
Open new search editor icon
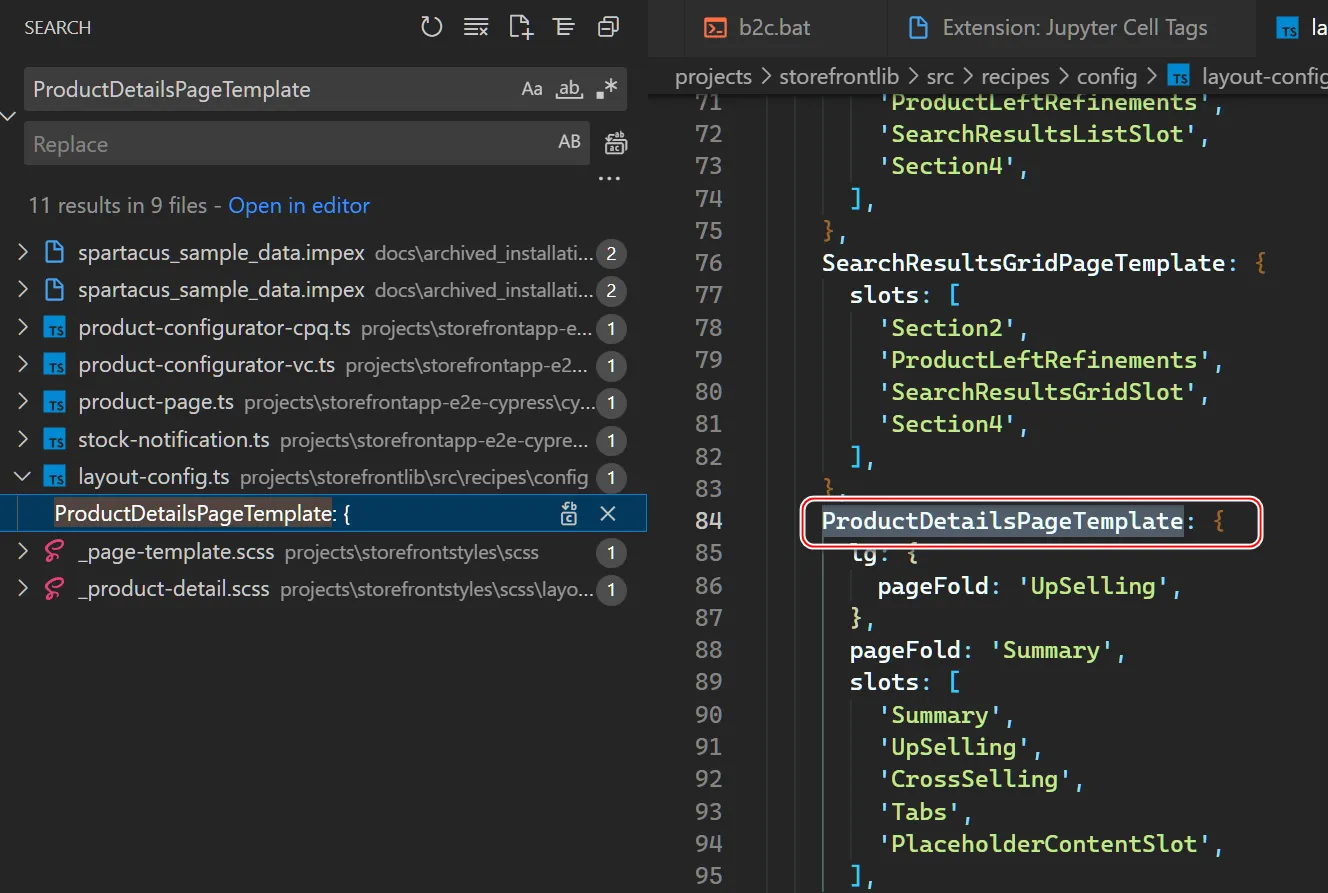point(520,28)
